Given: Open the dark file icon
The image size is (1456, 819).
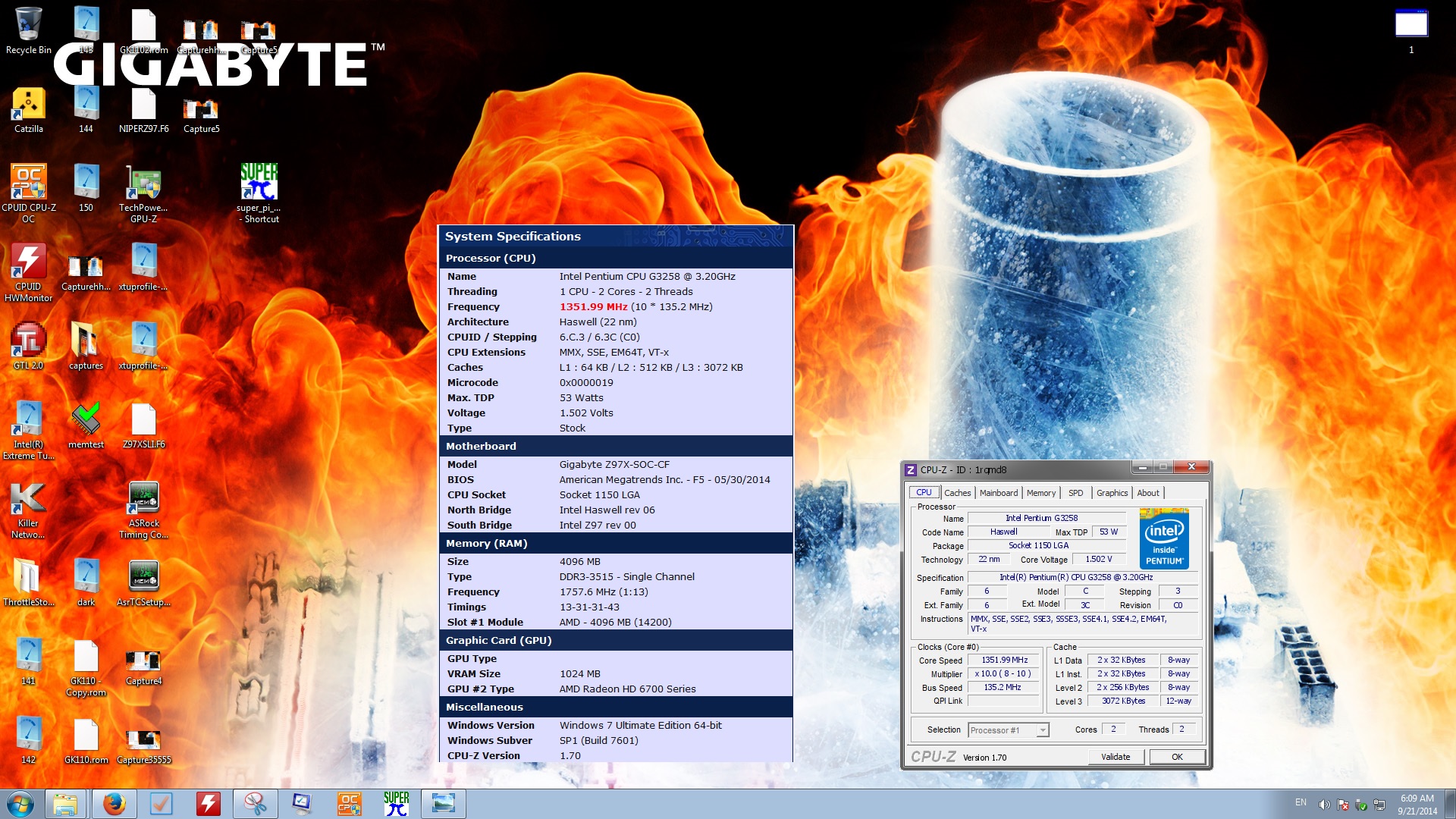Looking at the screenshot, I should click(86, 583).
